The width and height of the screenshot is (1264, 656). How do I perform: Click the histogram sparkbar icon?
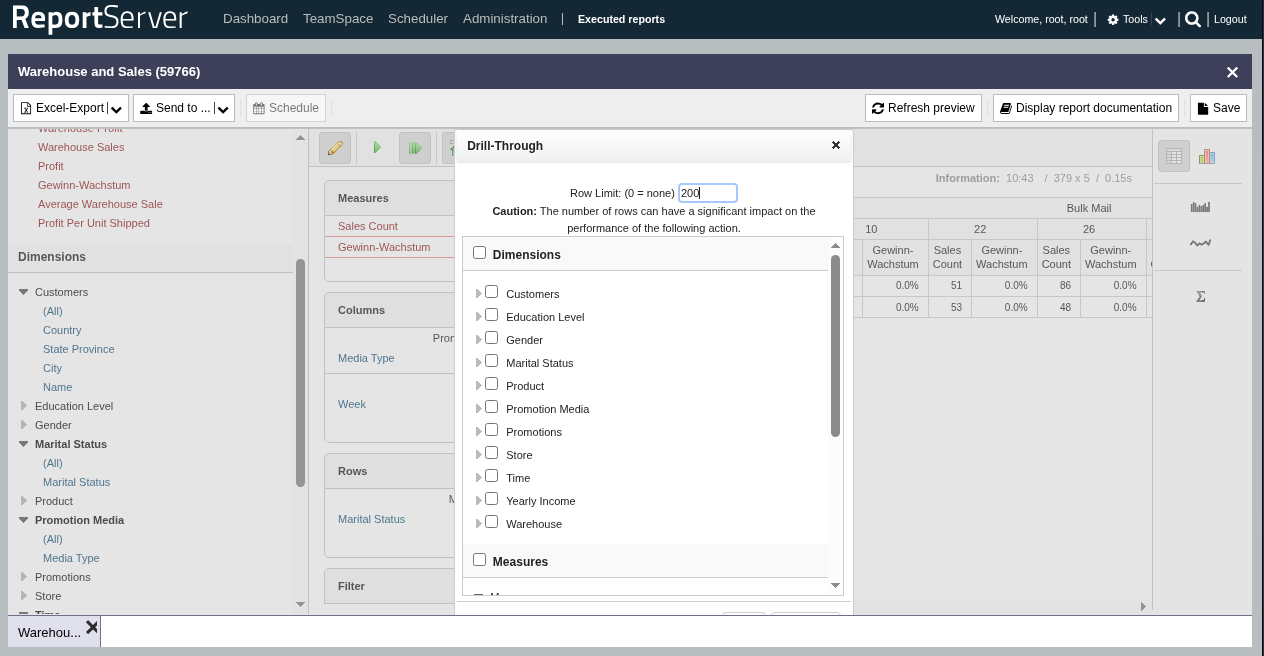1200,207
